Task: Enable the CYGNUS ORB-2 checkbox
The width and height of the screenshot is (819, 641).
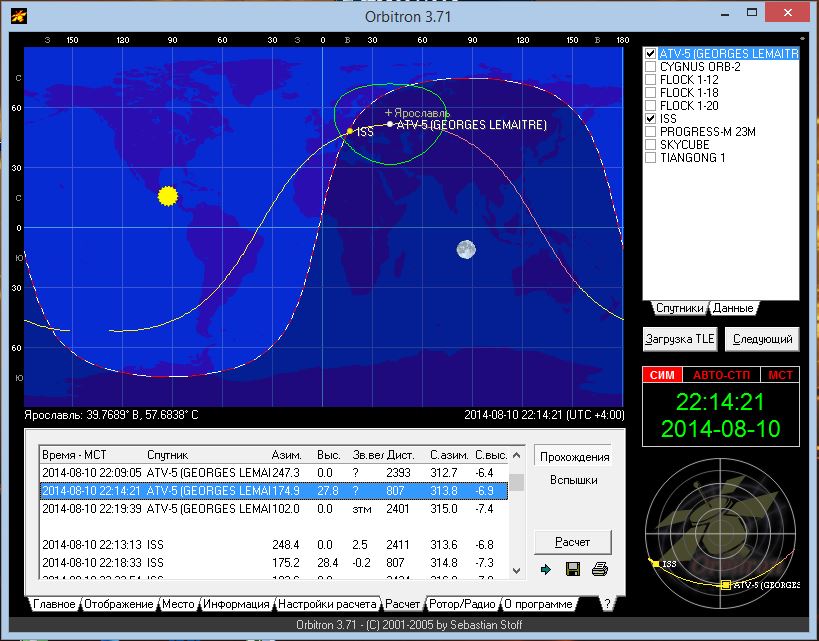Action: click(650, 66)
